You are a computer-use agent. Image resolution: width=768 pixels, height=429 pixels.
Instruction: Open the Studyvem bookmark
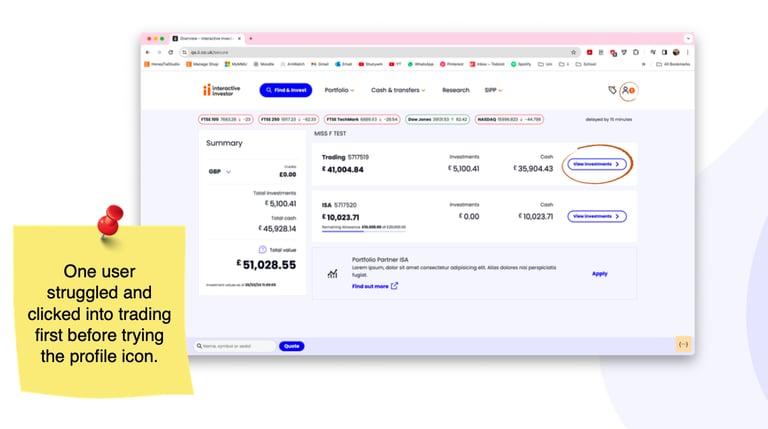pyautogui.click(x=370, y=64)
